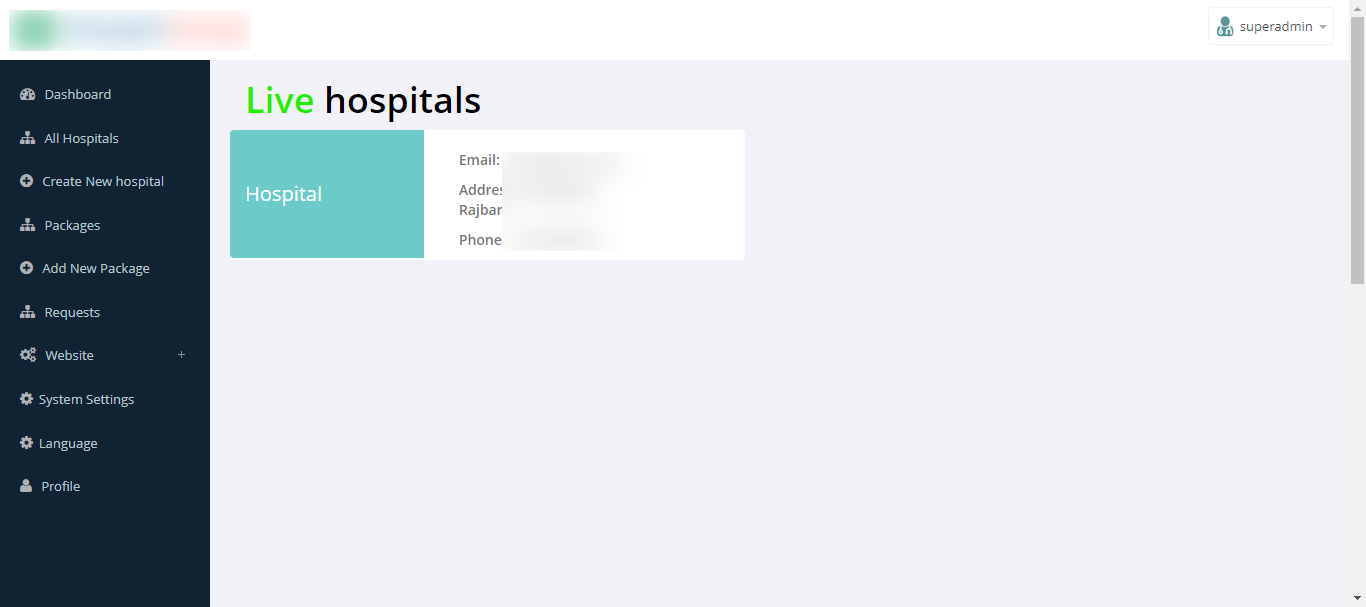Click the blurred logo in header
The height and width of the screenshot is (607, 1366).
pyautogui.click(x=130, y=30)
